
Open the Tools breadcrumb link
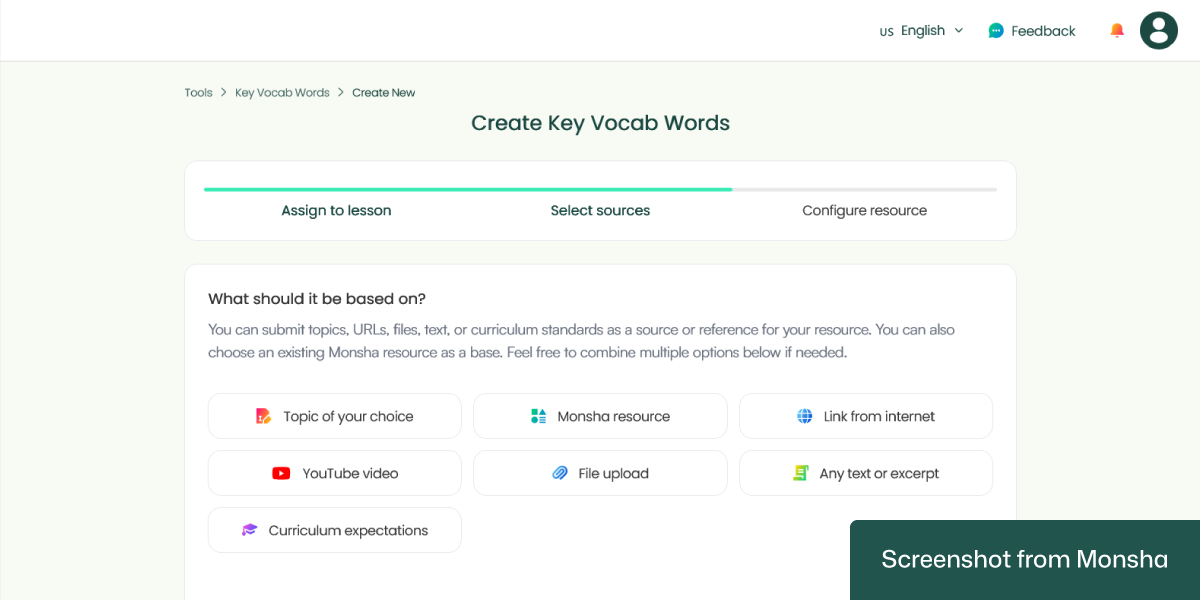(x=198, y=93)
